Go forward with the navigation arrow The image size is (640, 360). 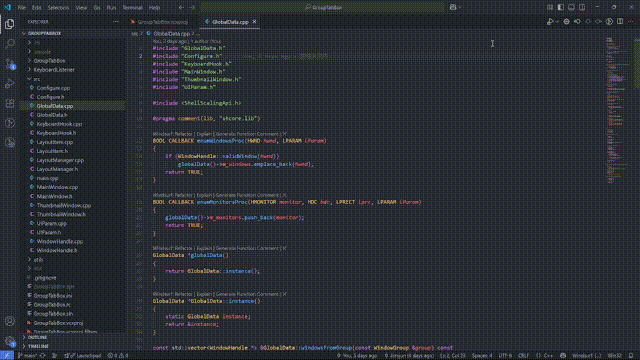[x=192, y=7]
